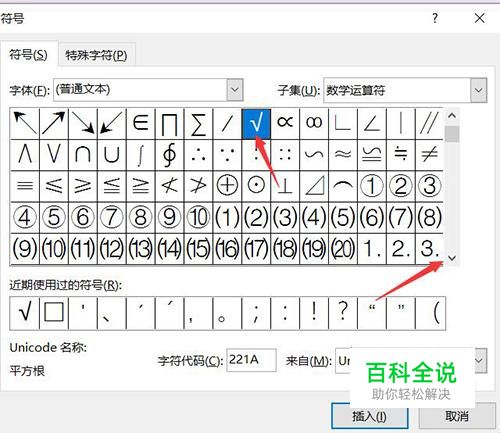
Task: Pick recently used question mark symbol
Action: [x=343, y=313]
